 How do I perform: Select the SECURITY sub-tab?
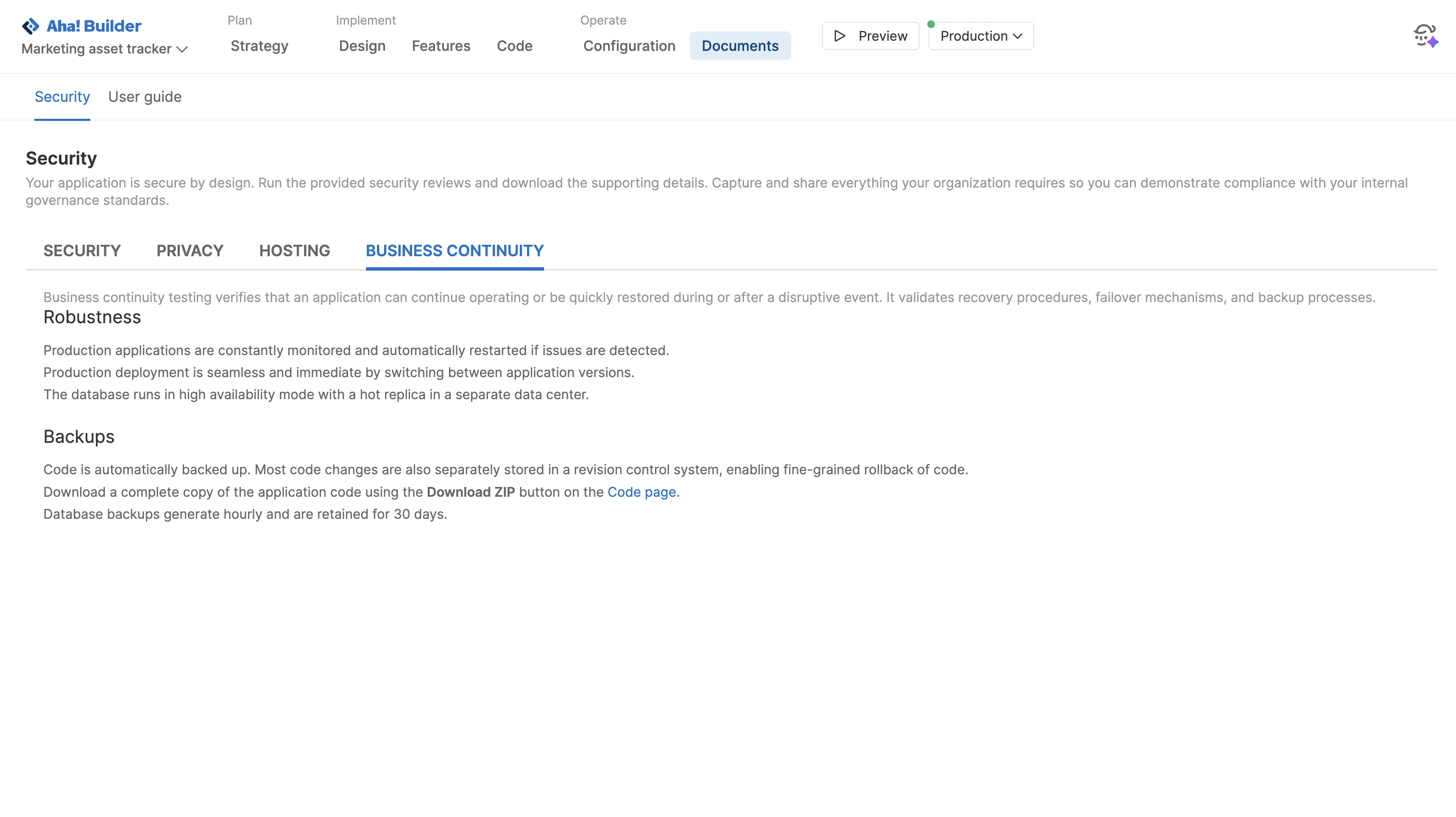click(82, 250)
